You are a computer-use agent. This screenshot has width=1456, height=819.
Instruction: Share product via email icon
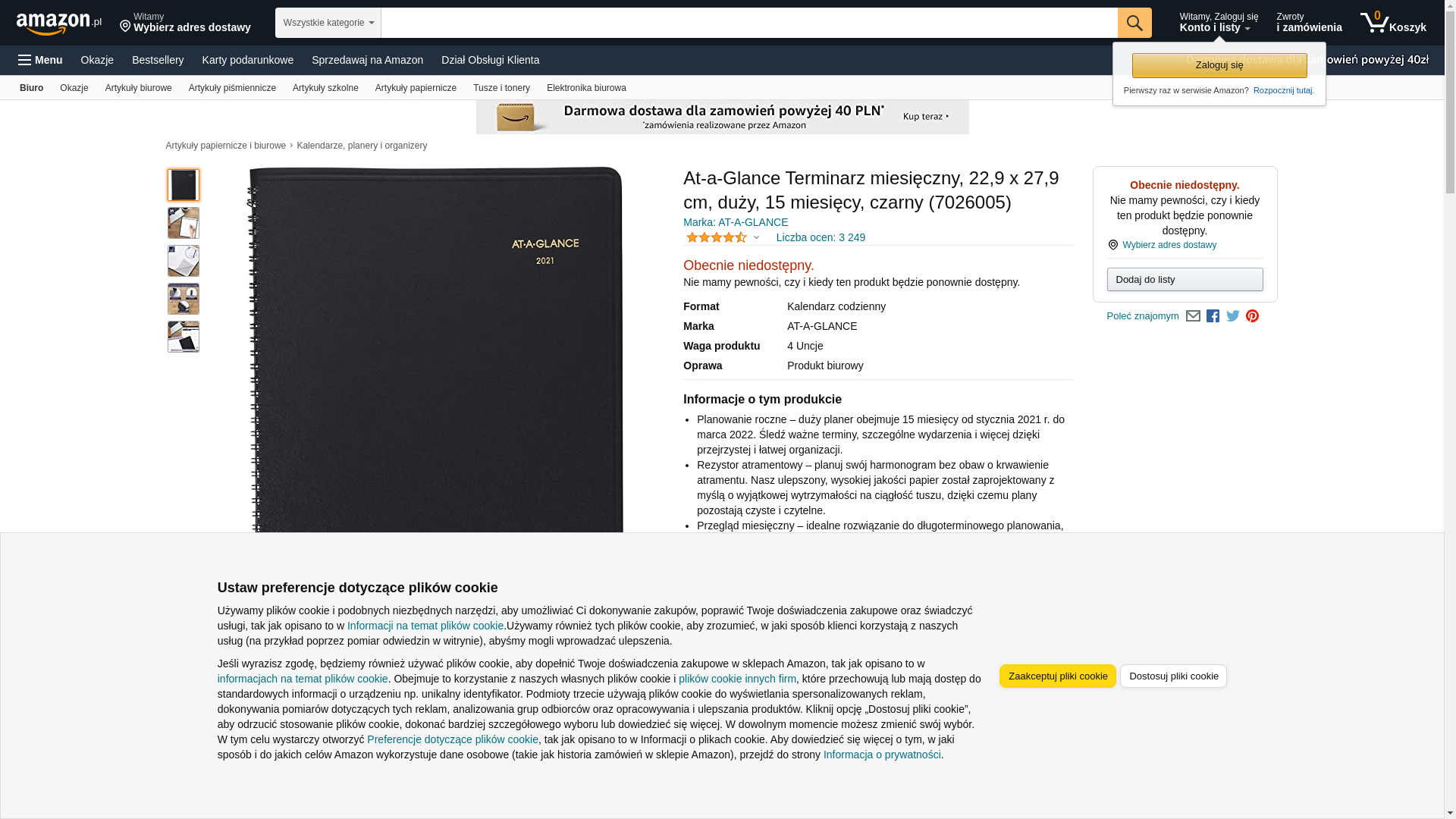coord(1193,316)
